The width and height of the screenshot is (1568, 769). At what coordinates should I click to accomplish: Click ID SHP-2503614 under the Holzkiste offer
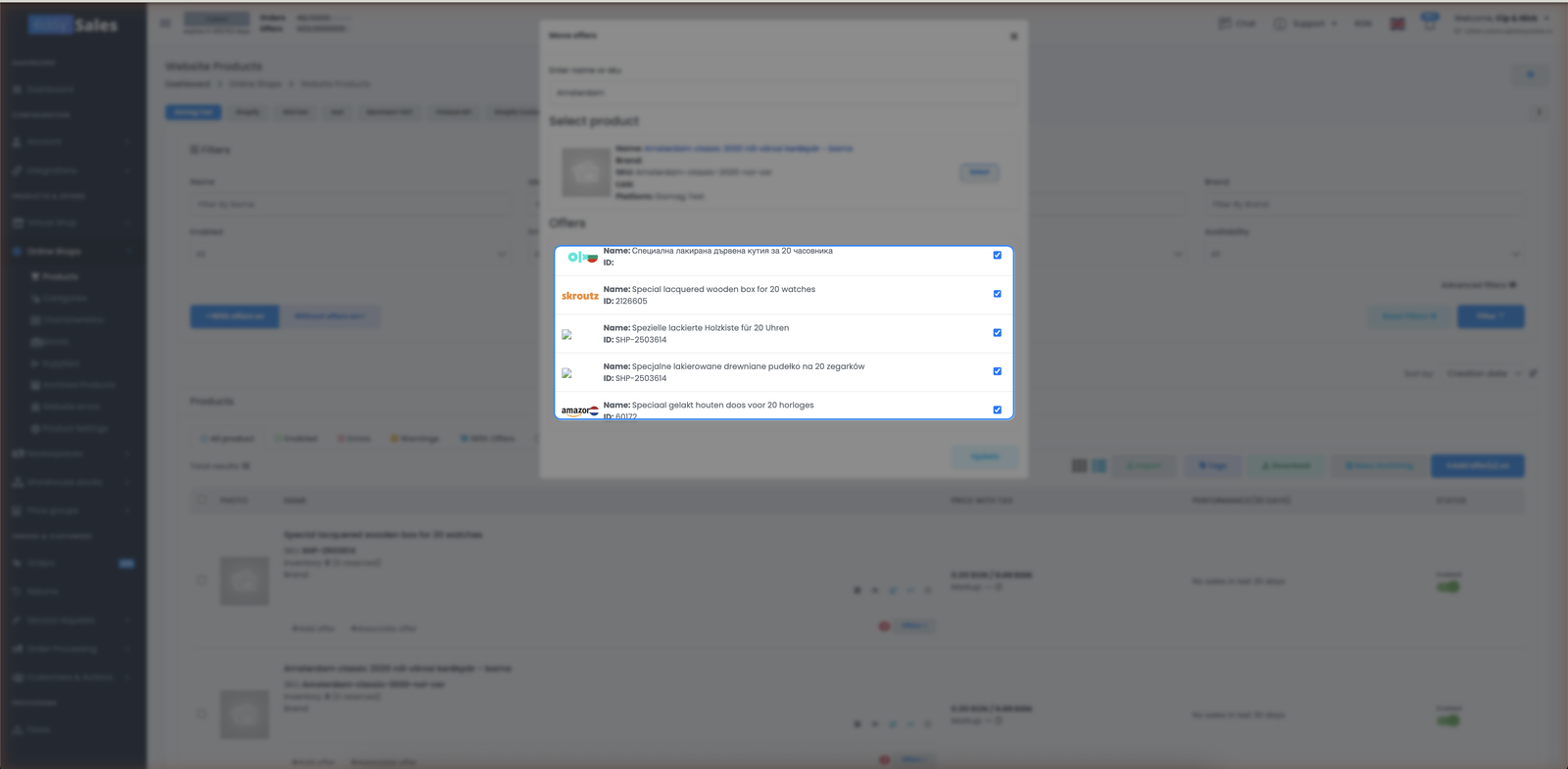coord(641,340)
